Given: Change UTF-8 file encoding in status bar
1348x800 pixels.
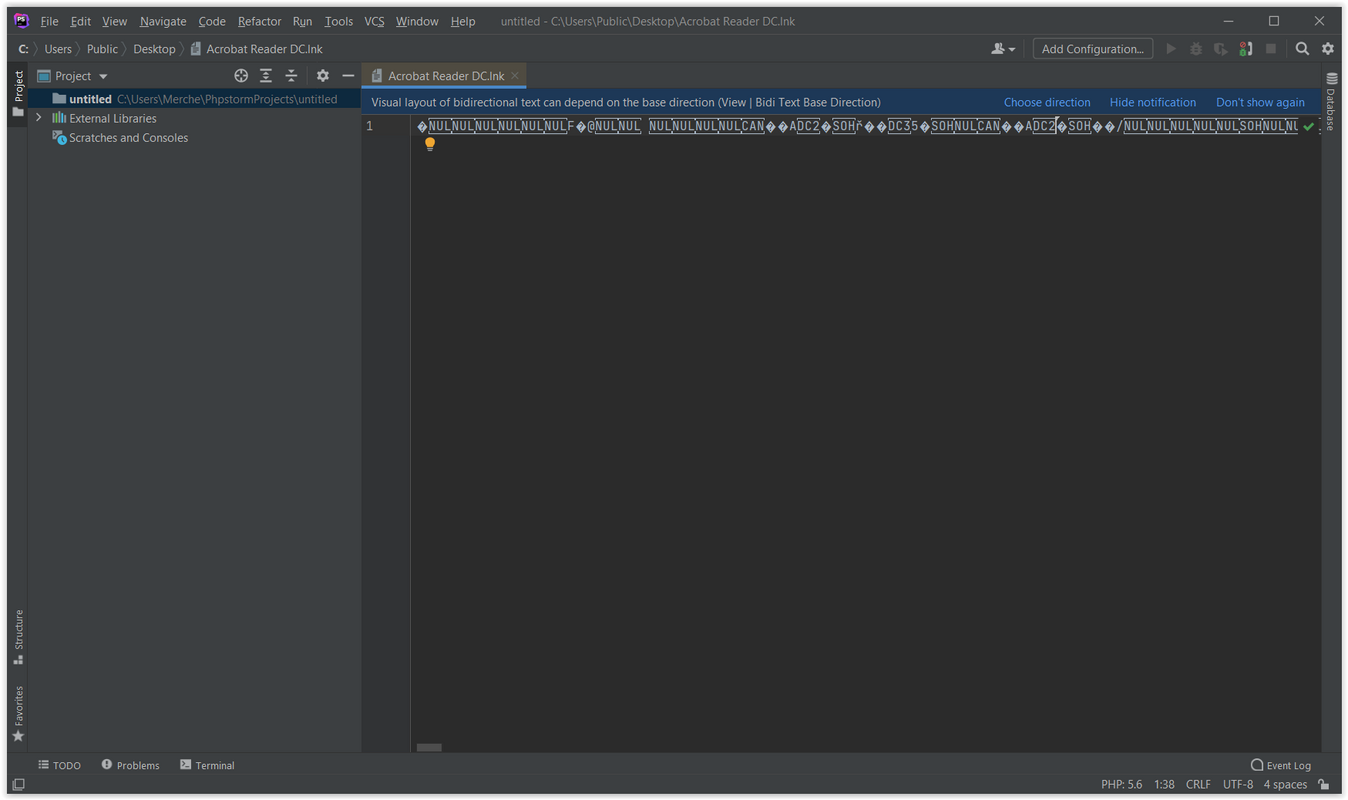Looking at the screenshot, I should (x=1238, y=784).
